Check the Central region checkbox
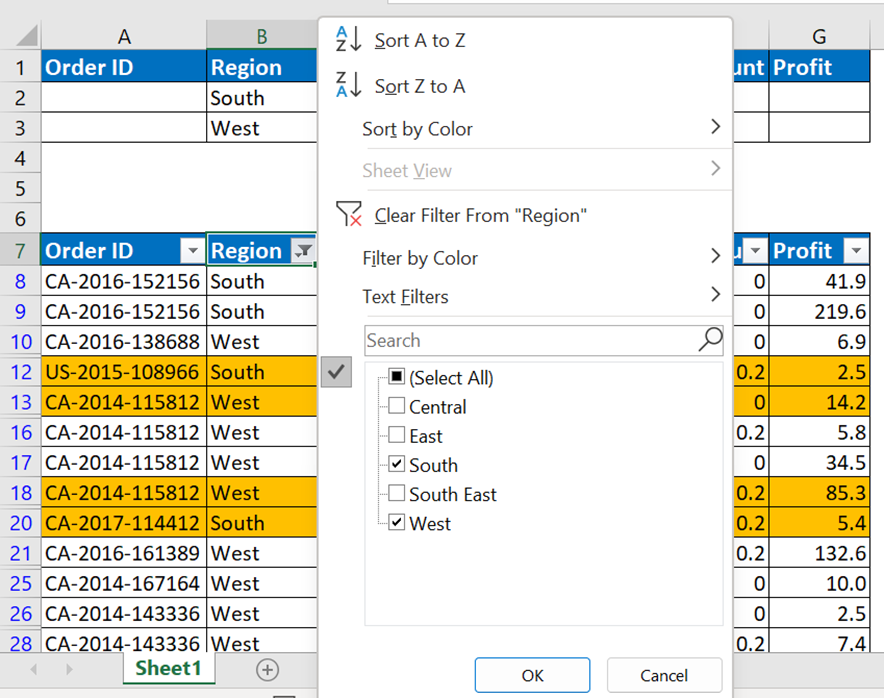Viewport: 884px width, 698px height. coord(397,406)
